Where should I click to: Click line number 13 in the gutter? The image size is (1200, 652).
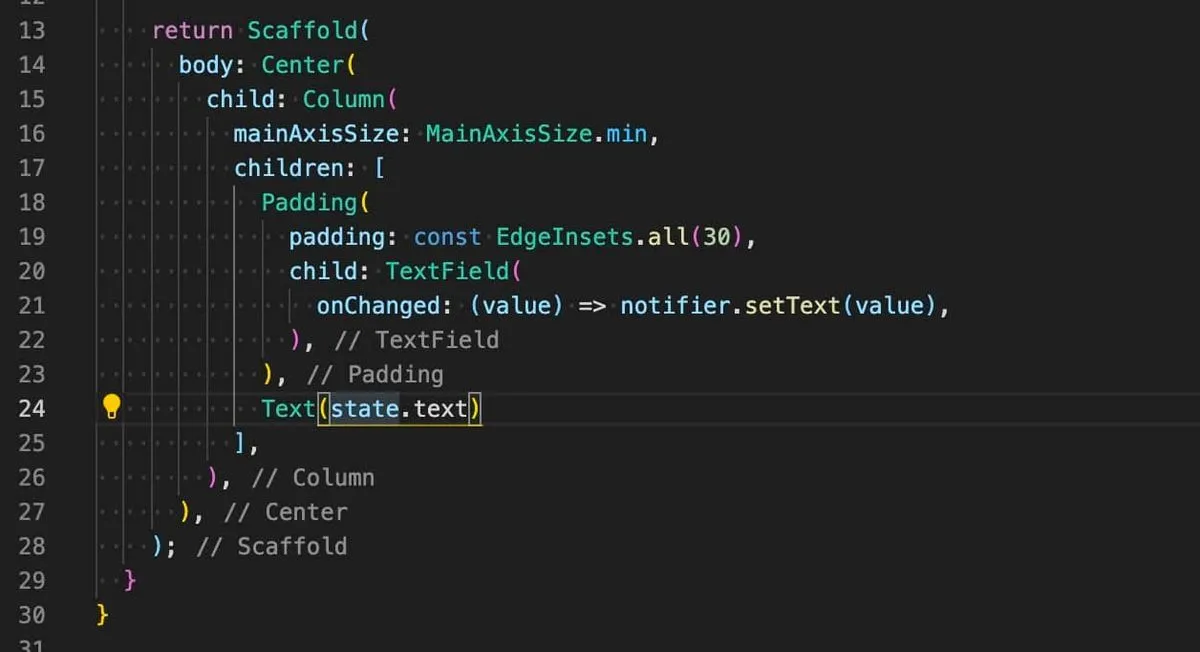31,30
